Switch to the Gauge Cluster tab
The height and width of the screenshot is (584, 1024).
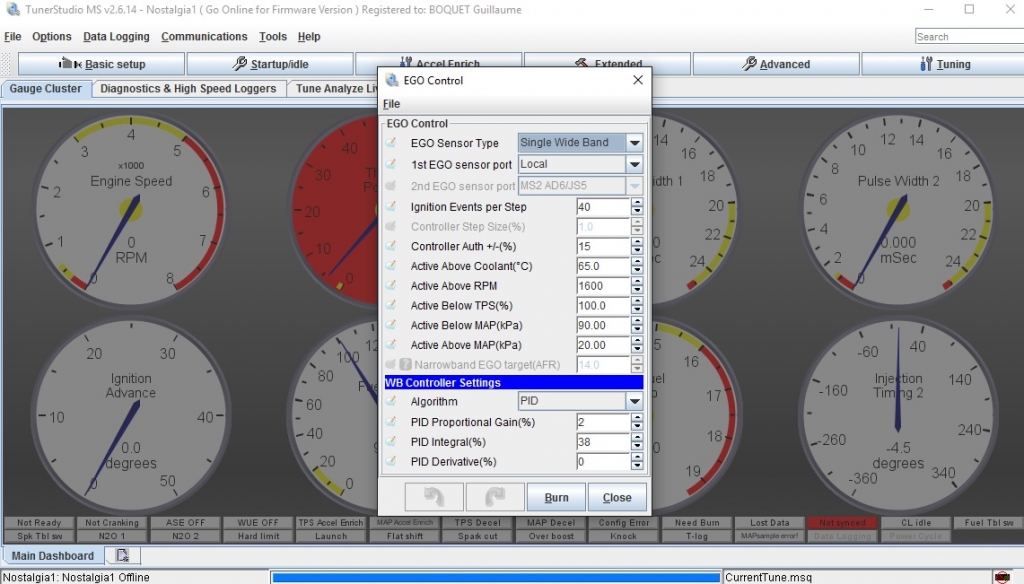tap(46, 89)
